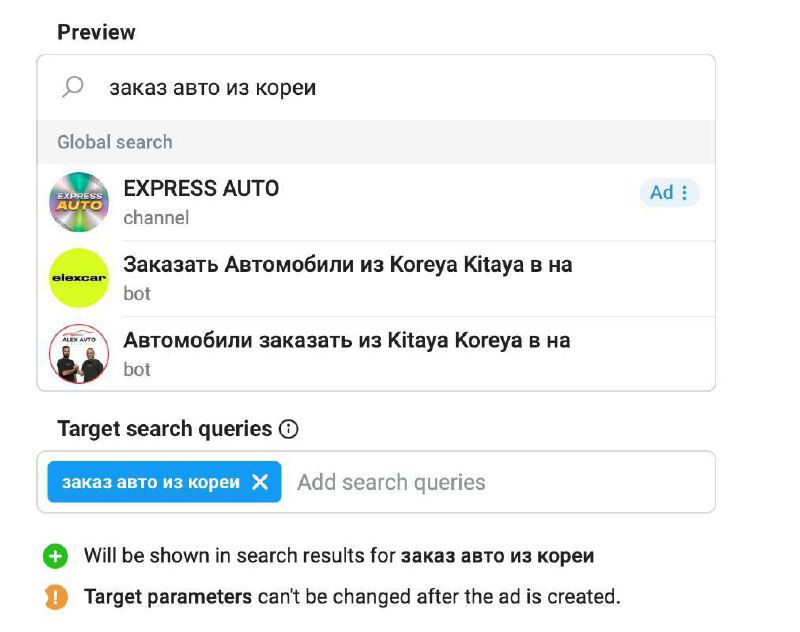Click the Add search queries input field

click(x=390, y=481)
